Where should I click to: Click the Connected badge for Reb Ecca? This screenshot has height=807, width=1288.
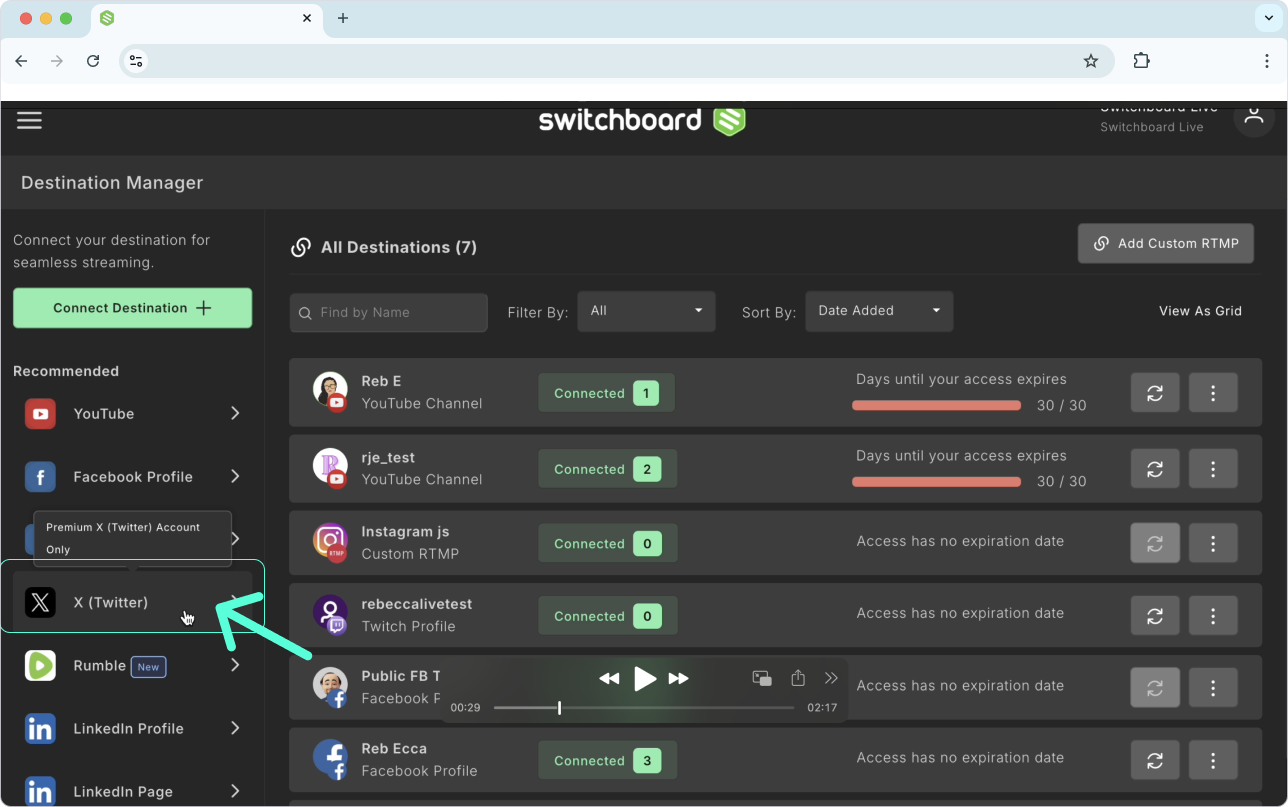pos(607,761)
